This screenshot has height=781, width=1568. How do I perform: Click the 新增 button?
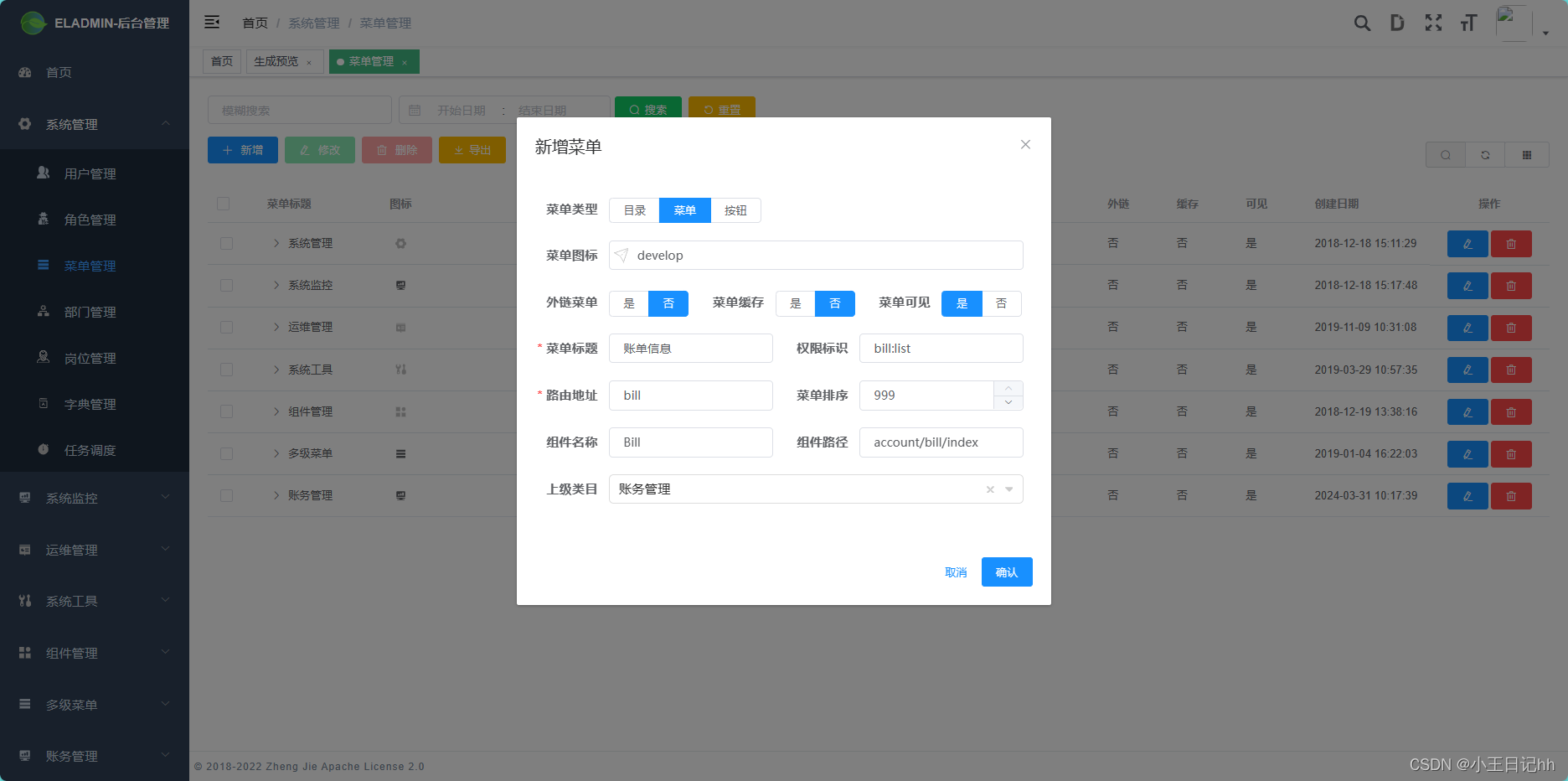click(243, 150)
